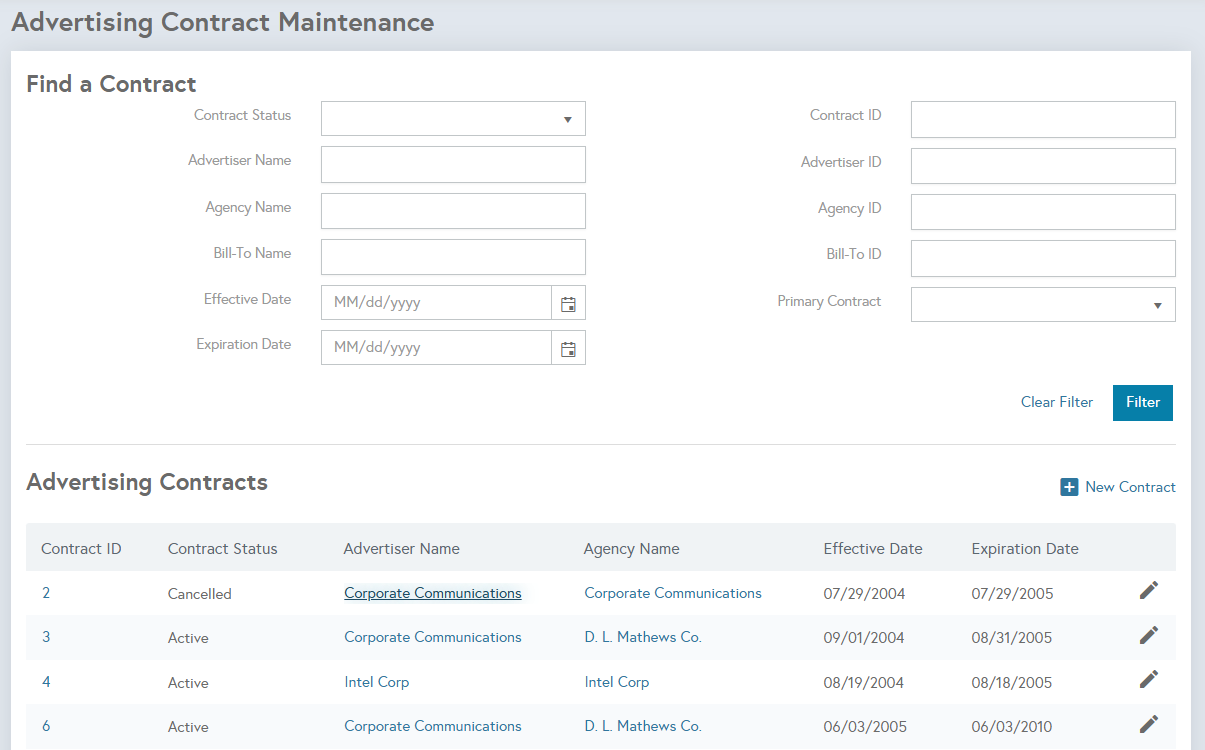Click the Agency Name input field
This screenshot has height=750, width=1205.
pyautogui.click(x=453, y=211)
